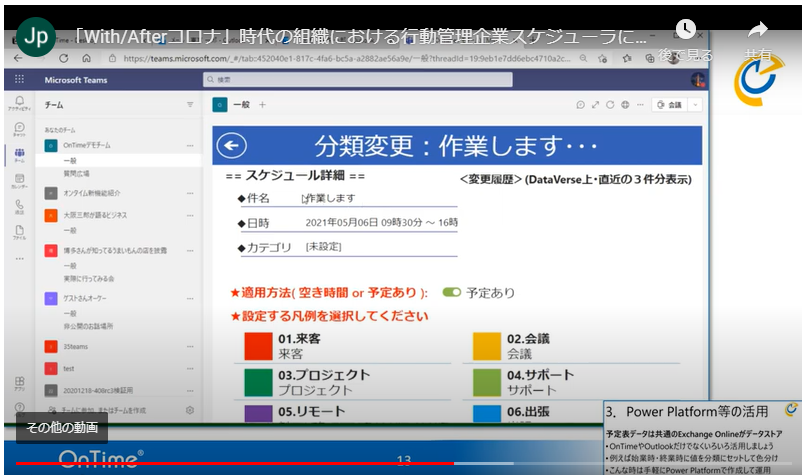Click the globe go-to-website icon
Image resolution: width=802 pixels, height=475 pixels.
click(x=625, y=105)
